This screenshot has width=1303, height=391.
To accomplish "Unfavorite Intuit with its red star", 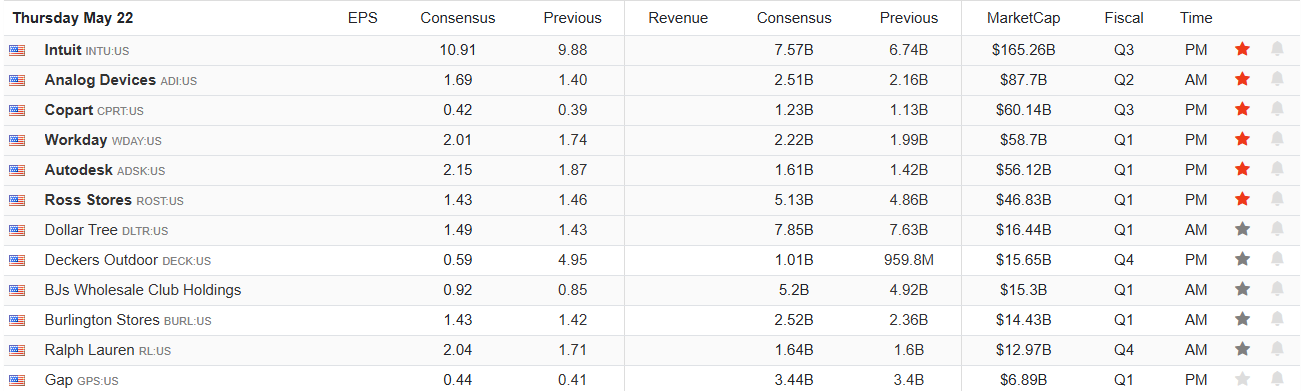I will 1242,49.
